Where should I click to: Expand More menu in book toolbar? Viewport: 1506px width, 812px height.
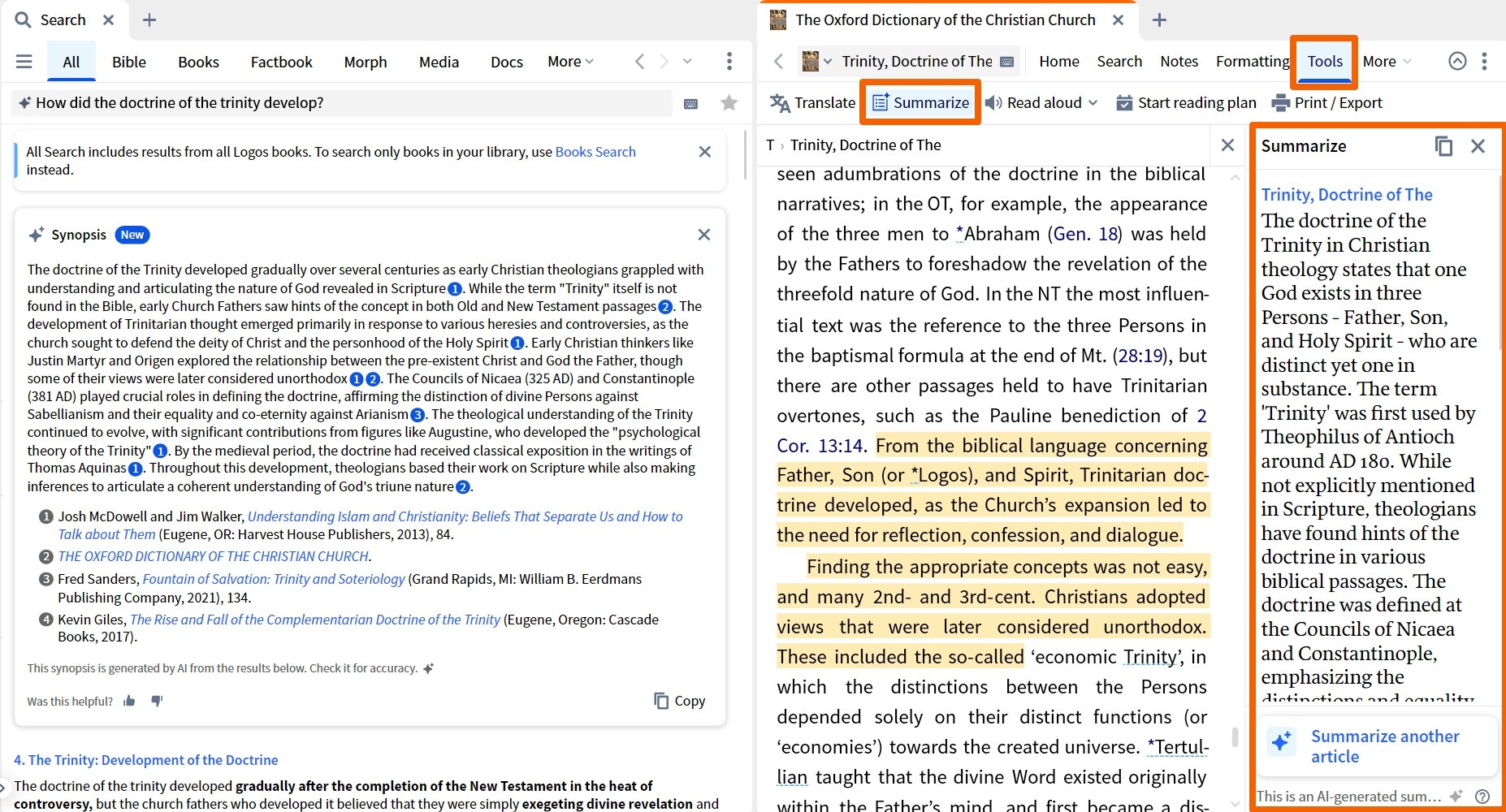(x=1387, y=62)
